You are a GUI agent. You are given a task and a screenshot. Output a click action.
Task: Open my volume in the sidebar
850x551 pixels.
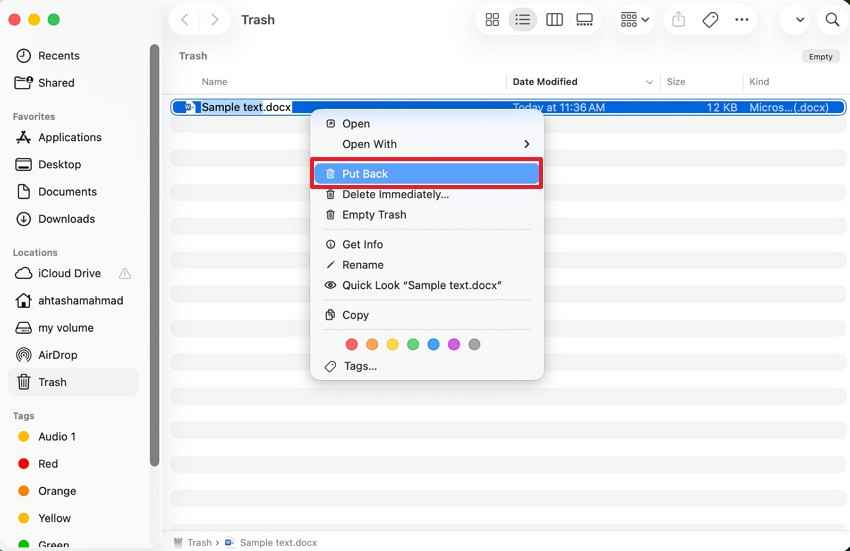click(x=73, y=328)
